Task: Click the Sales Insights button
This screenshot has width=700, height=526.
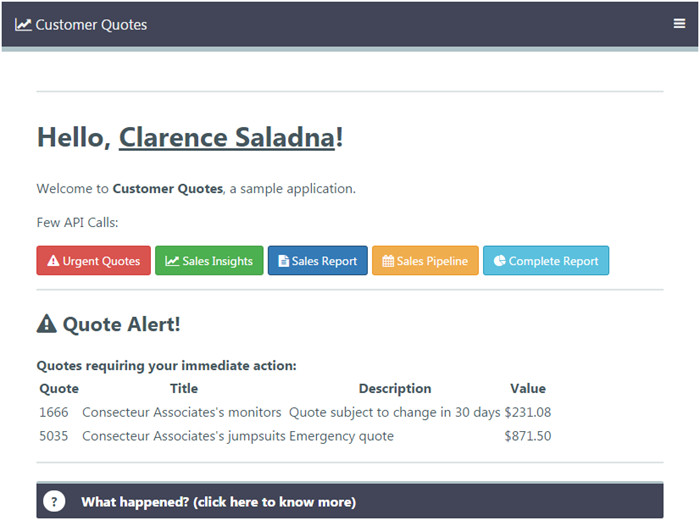Action: (209, 260)
